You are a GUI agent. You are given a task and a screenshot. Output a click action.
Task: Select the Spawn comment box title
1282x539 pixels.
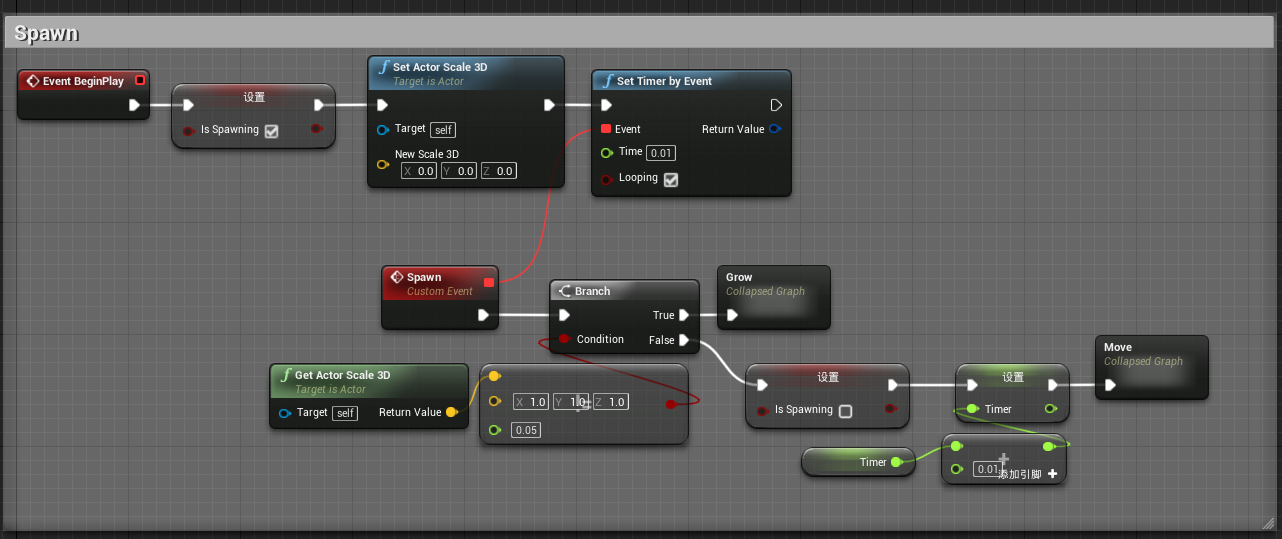pyautogui.click(x=46, y=33)
